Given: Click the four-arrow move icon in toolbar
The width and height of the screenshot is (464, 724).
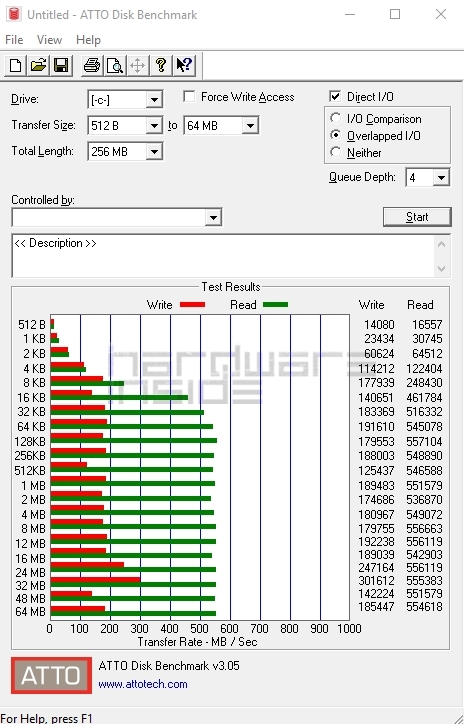Looking at the screenshot, I should pyautogui.click(x=138, y=65).
